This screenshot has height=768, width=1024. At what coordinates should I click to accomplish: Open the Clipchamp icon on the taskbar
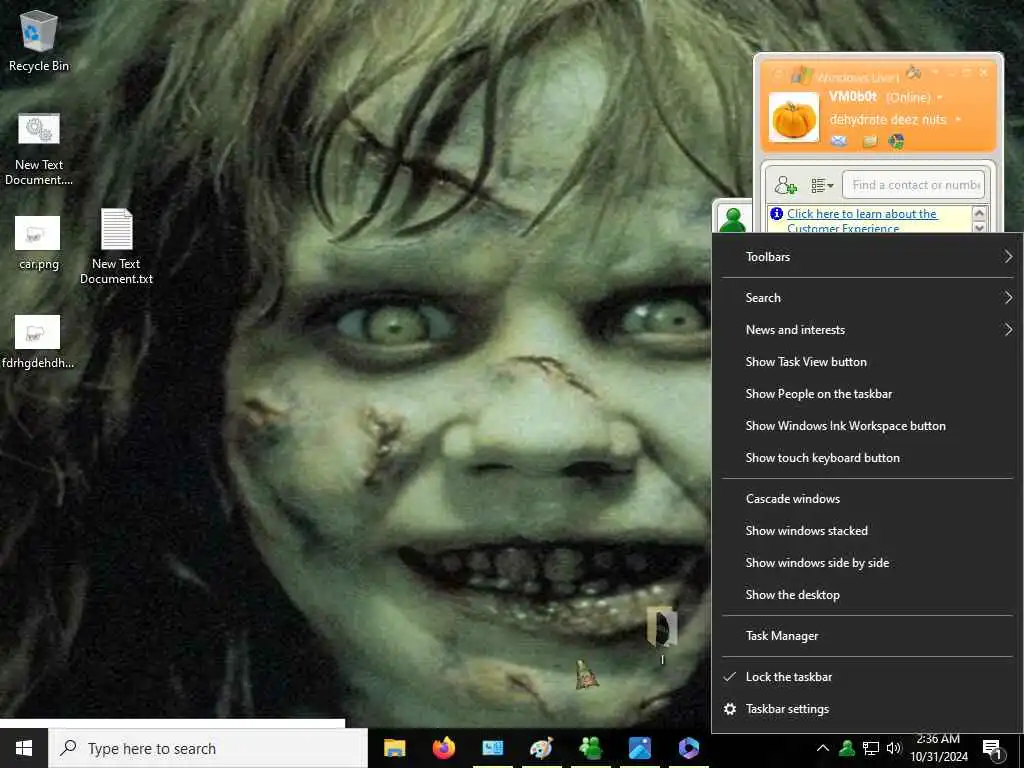688,748
